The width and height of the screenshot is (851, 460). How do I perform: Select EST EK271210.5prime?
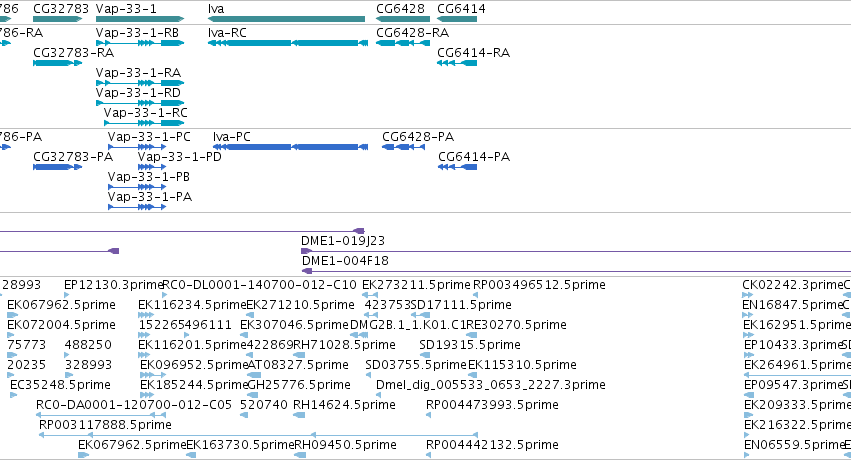tap(301, 305)
